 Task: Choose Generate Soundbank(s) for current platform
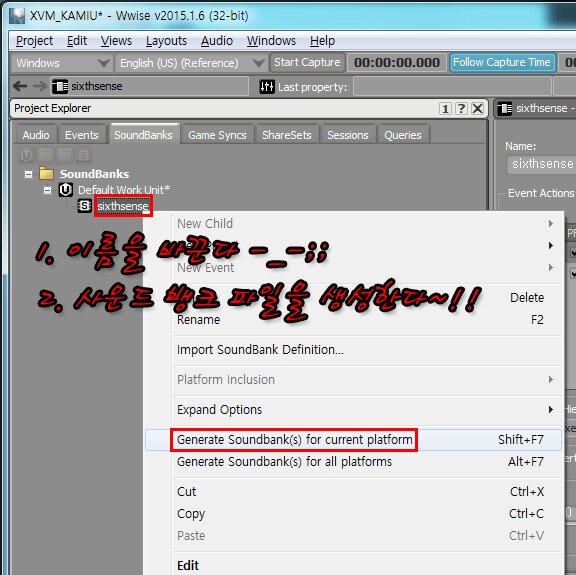[x=353, y=439]
